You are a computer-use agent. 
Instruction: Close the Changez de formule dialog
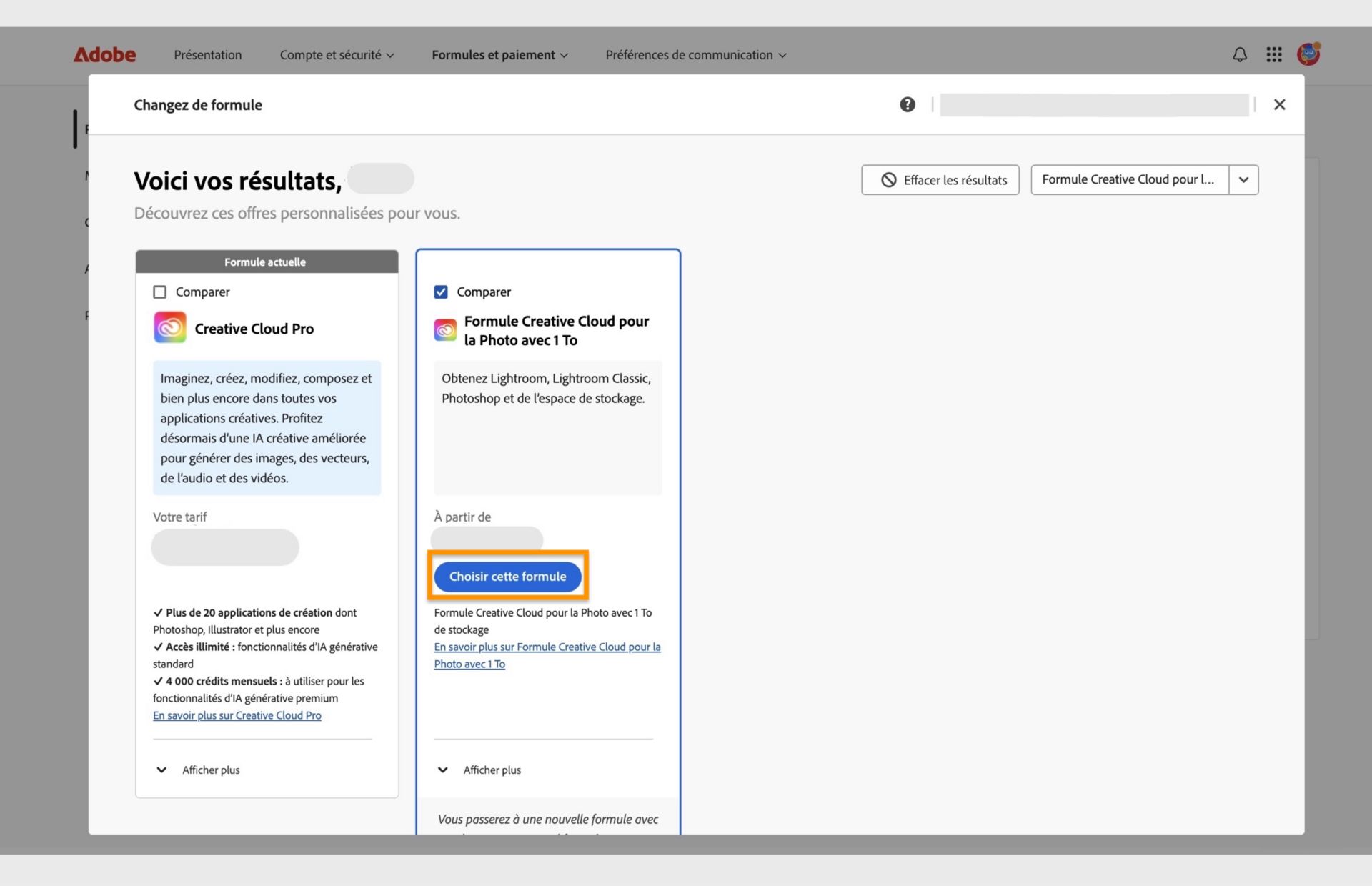[1279, 104]
